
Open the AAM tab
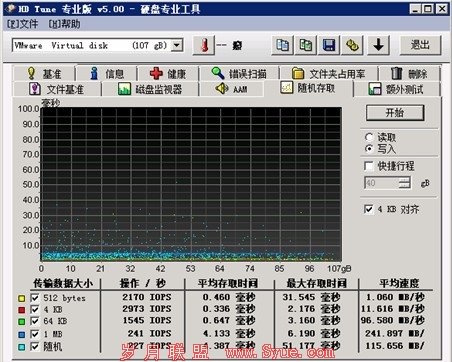tap(232, 89)
